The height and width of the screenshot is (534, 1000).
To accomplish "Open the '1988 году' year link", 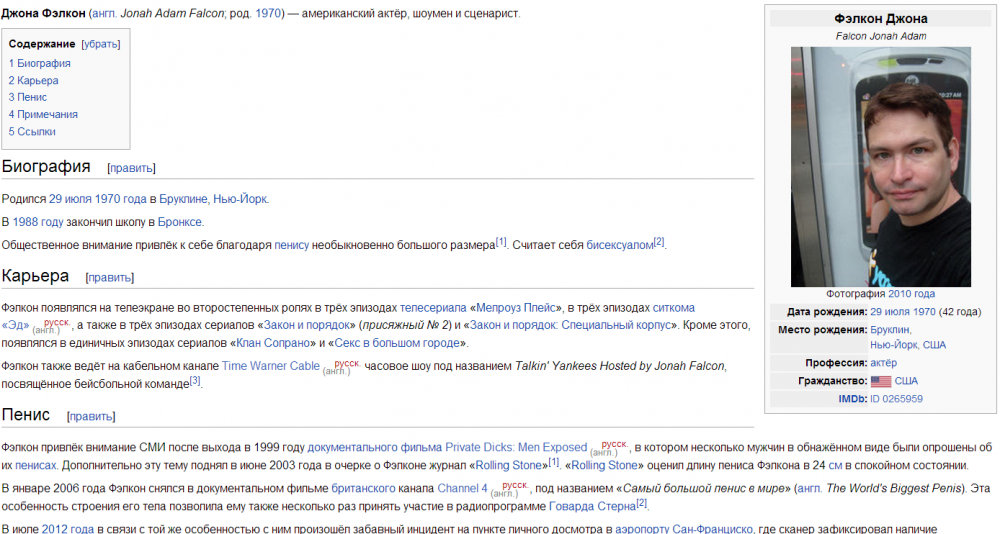I will [x=38, y=222].
